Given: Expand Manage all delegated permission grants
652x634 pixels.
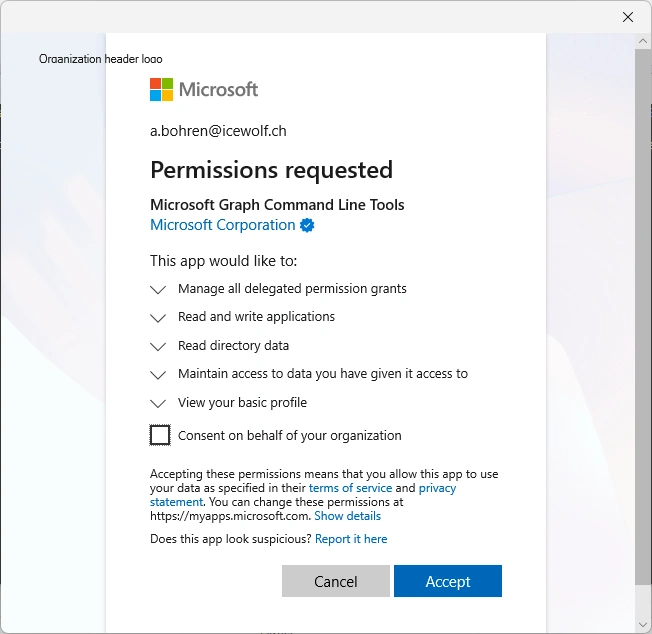Looking at the screenshot, I should point(158,289).
